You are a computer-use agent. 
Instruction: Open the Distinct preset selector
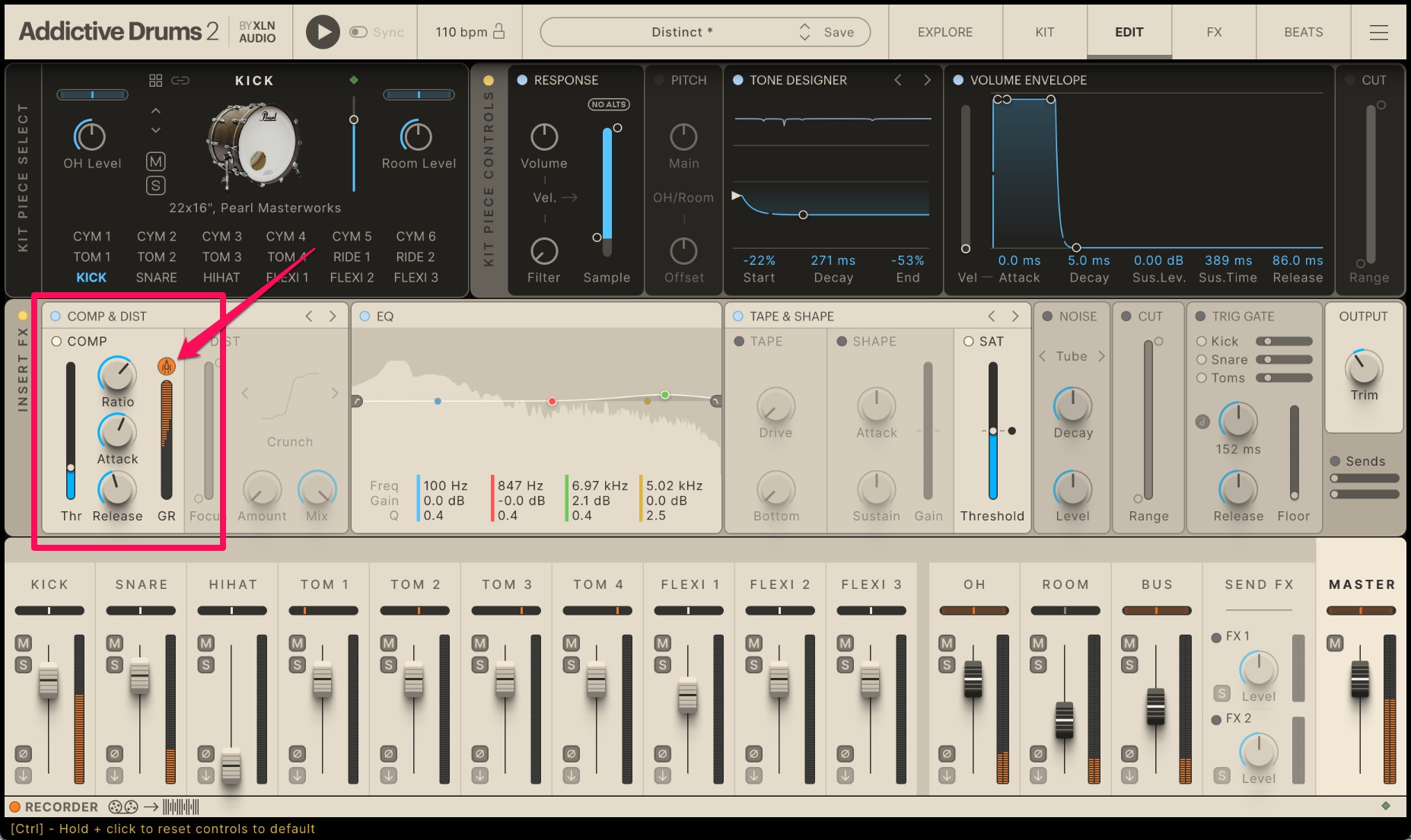pyautogui.click(x=681, y=32)
